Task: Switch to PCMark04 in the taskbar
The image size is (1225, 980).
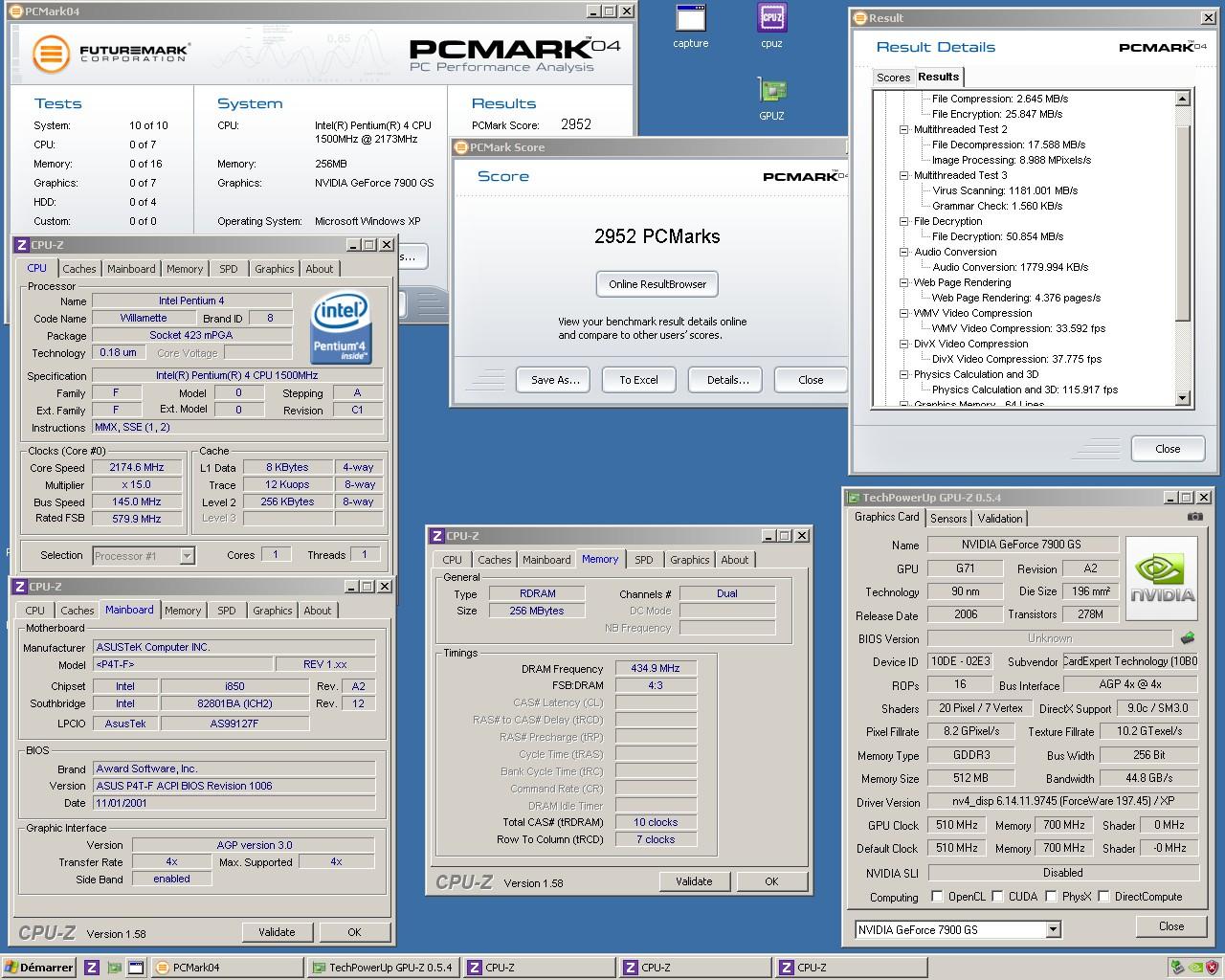Action: 227,968
